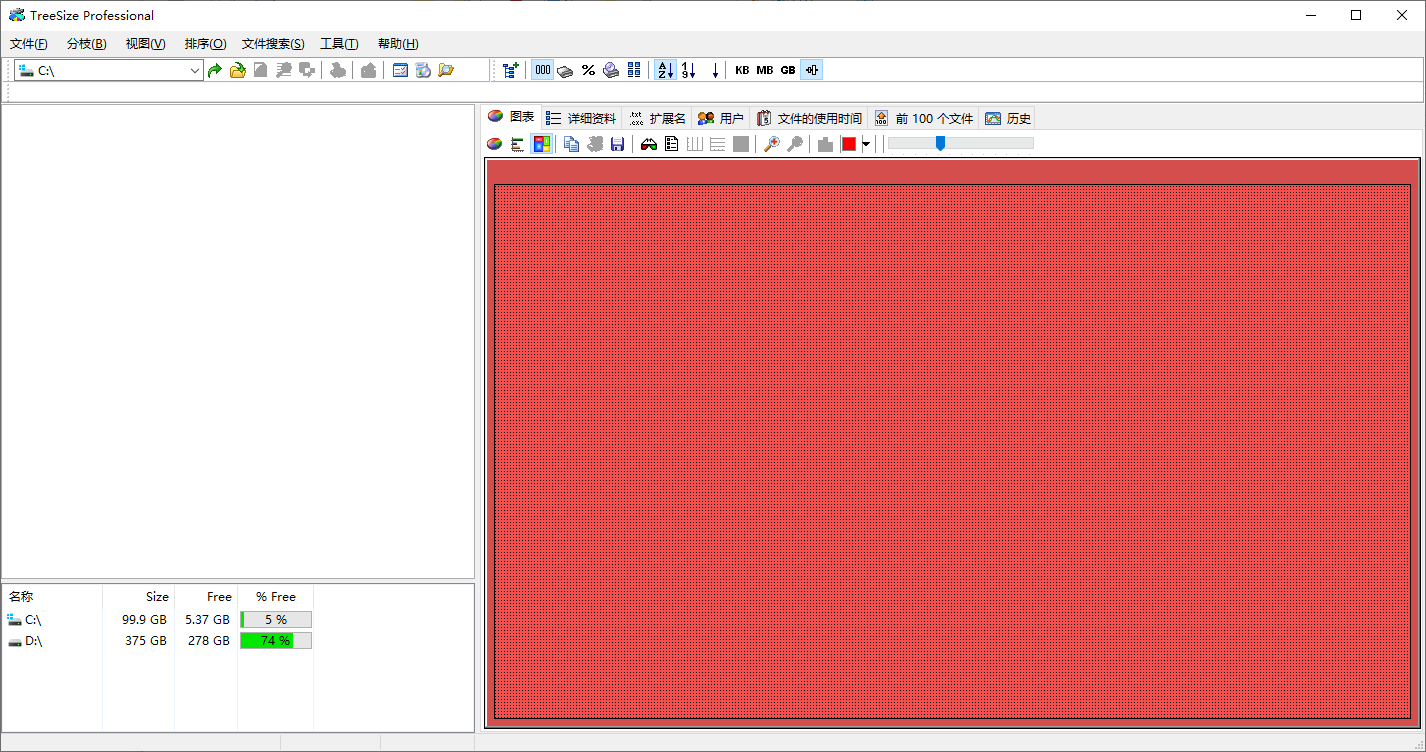The image size is (1426, 752).
Task: Toggle size display mode (000 icon)
Action: [x=542, y=70]
